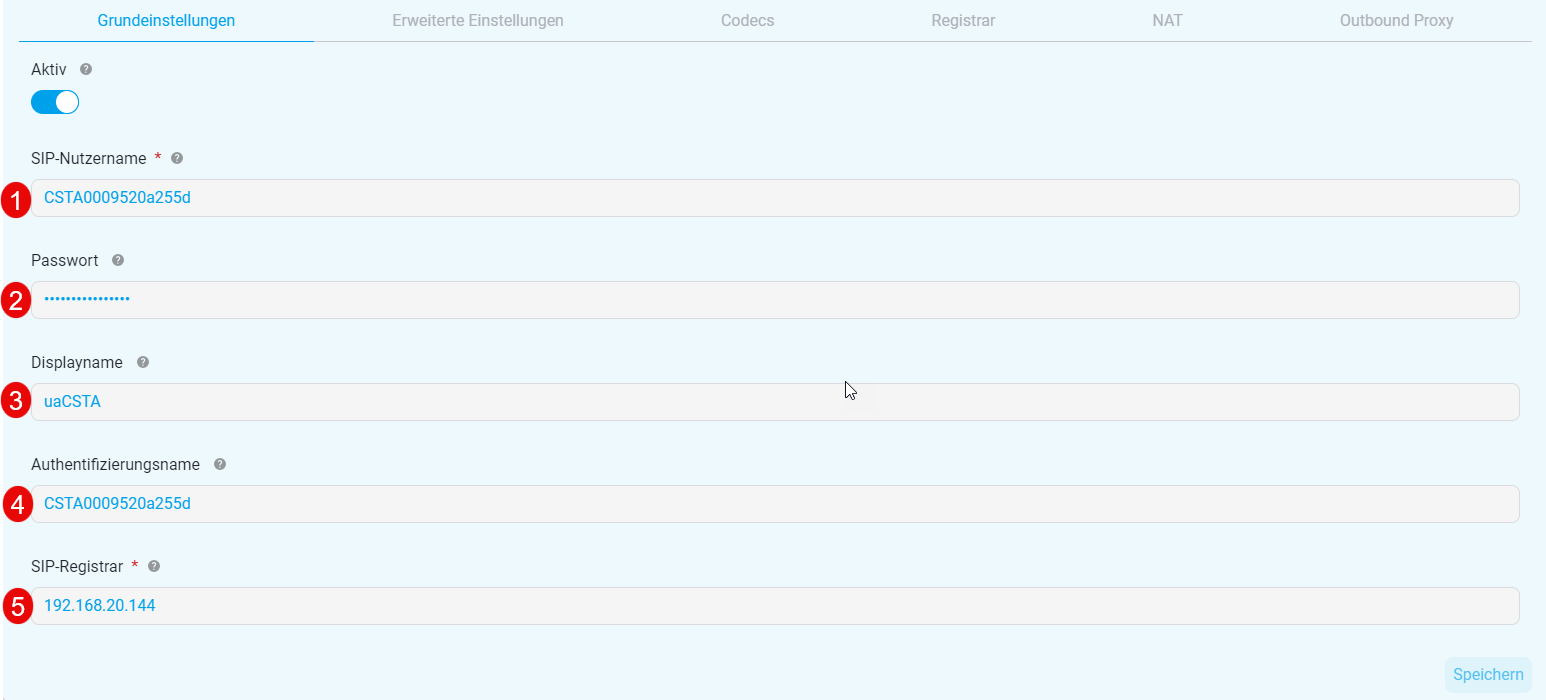Click the Displayname label text
The image size is (1546, 700).
tap(77, 362)
